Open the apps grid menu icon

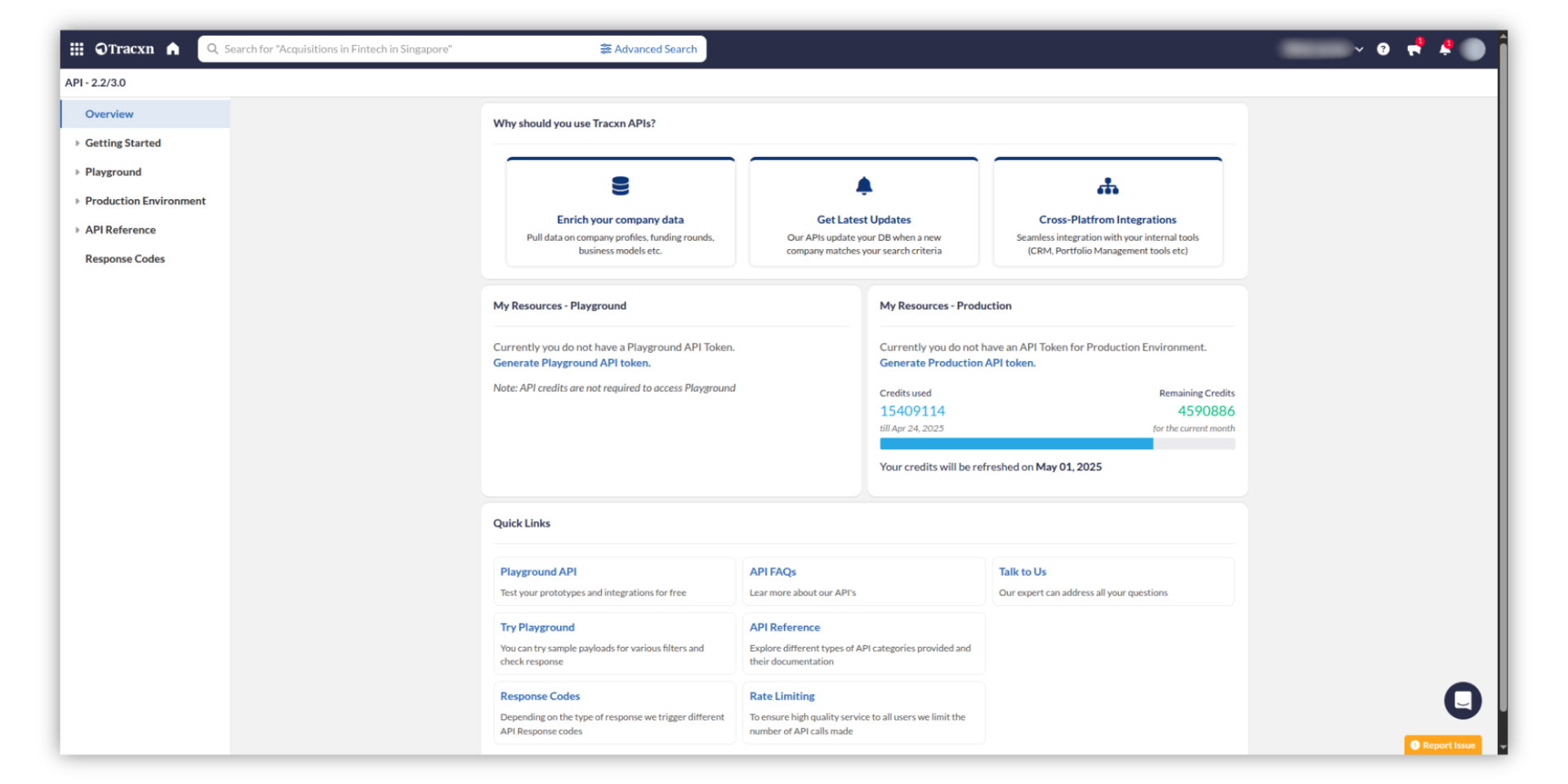[x=77, y=49]
